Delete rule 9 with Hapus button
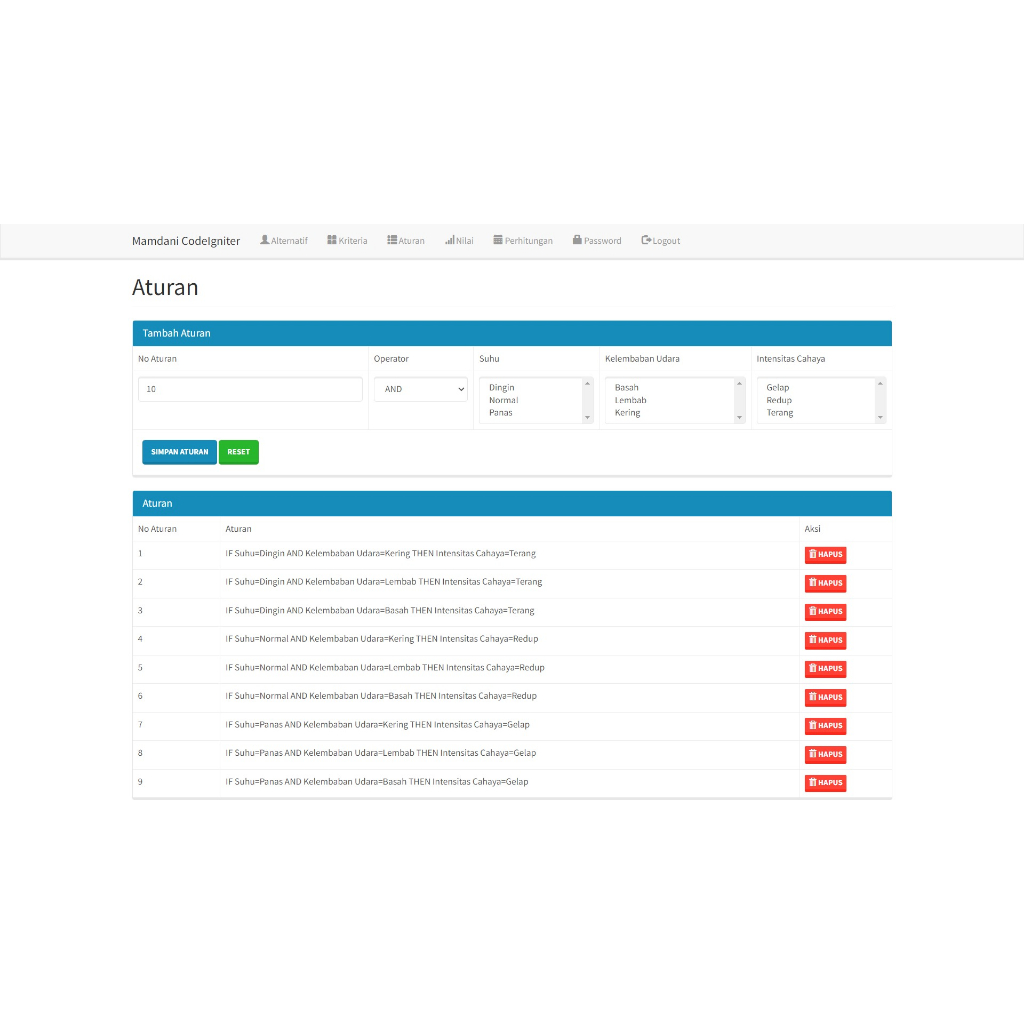The height and width of the screenshot is (1024, 1024). point(825,782)
